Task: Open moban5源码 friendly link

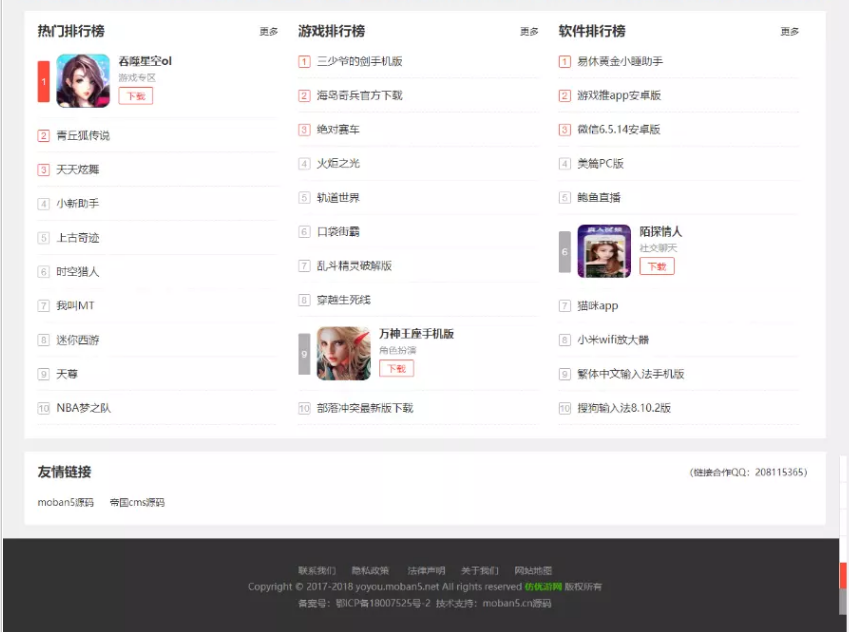Action: 66,503
